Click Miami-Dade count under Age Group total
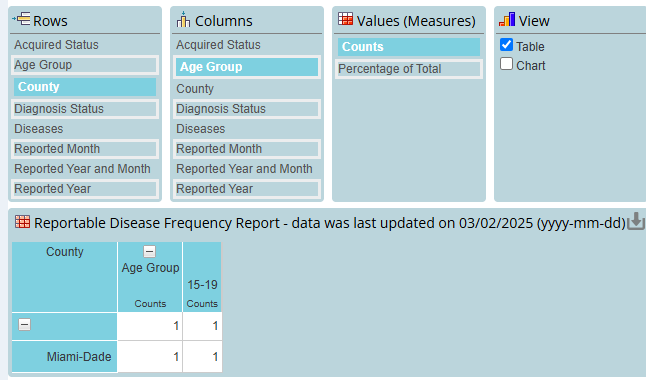This screenshot has height=380, width=646. click(150, 357)
